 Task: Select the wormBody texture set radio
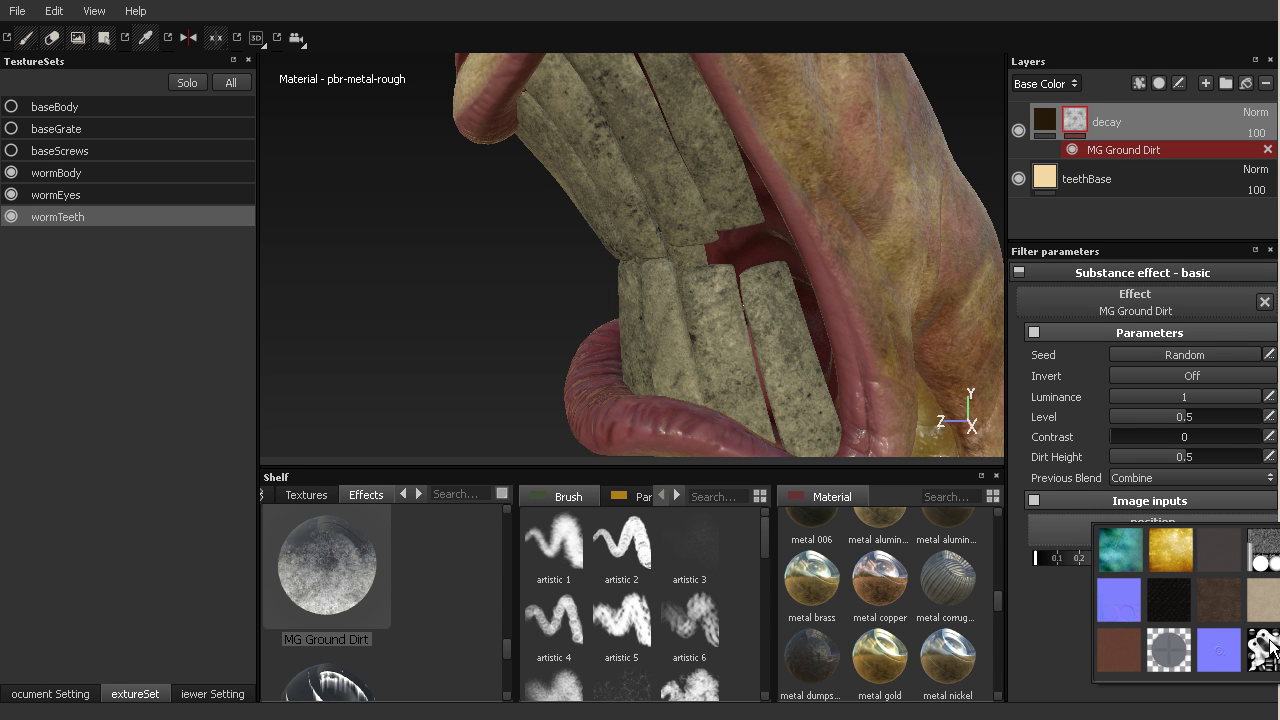(x=12, y=173)
